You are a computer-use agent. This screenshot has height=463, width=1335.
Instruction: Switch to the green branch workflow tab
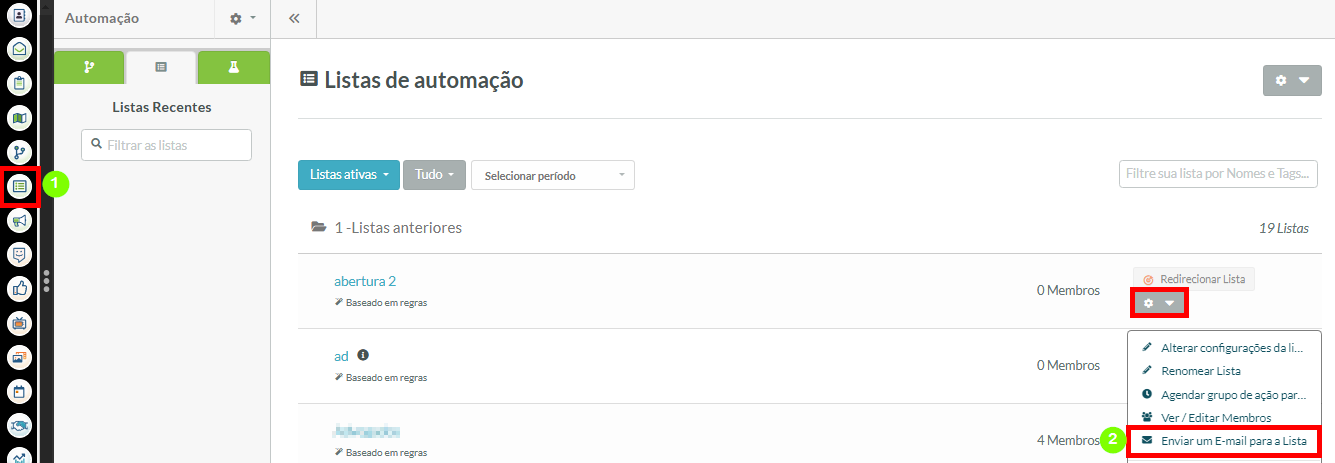89,67
